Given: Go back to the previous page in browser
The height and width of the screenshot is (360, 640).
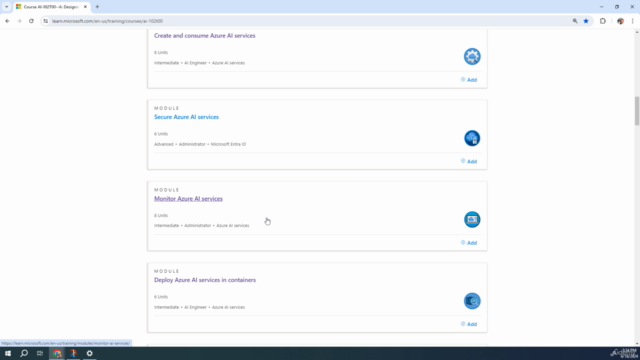Looking at the screenshot, I should click(x=7, y=21).
